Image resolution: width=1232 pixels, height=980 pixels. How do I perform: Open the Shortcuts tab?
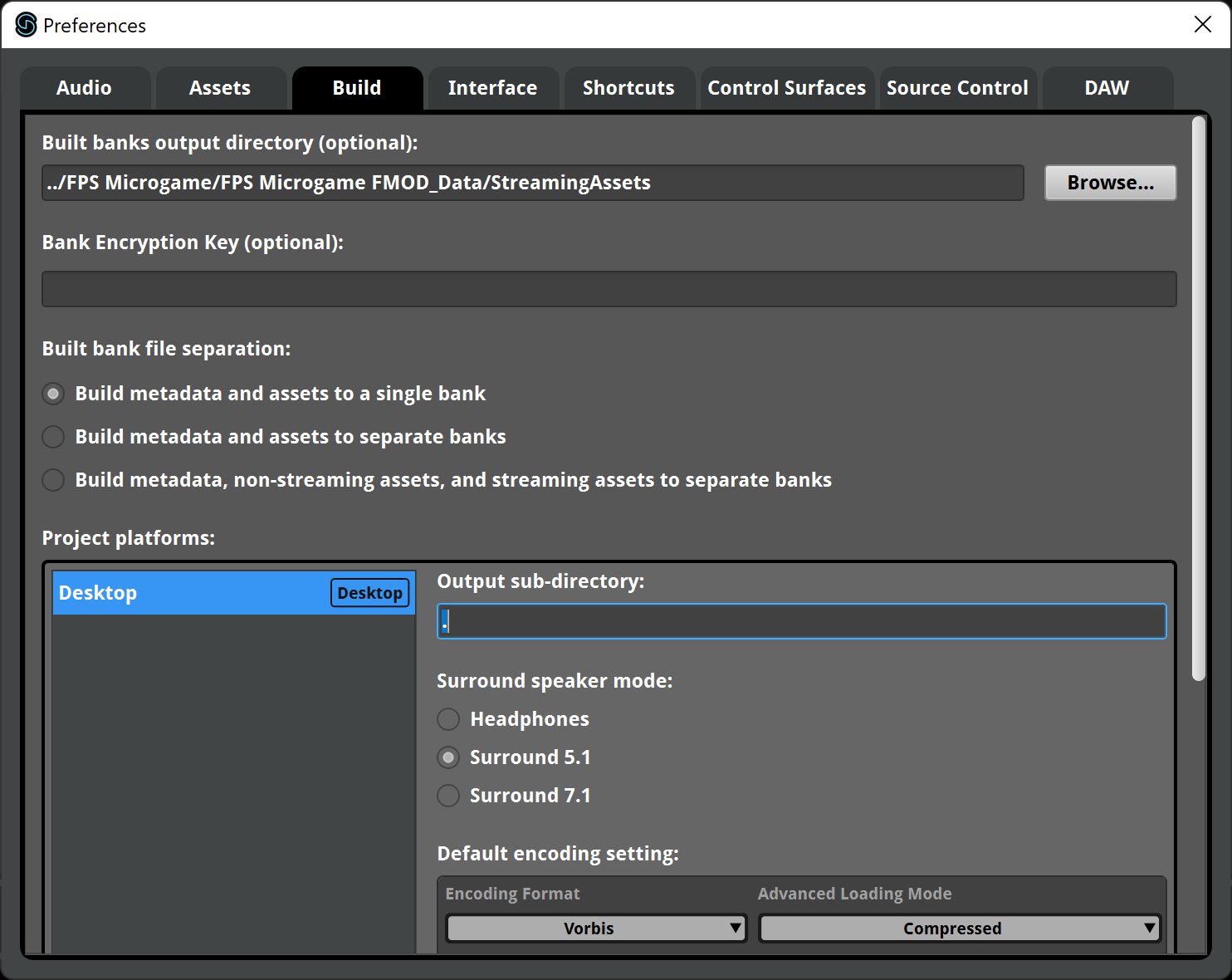pos(629,88)
